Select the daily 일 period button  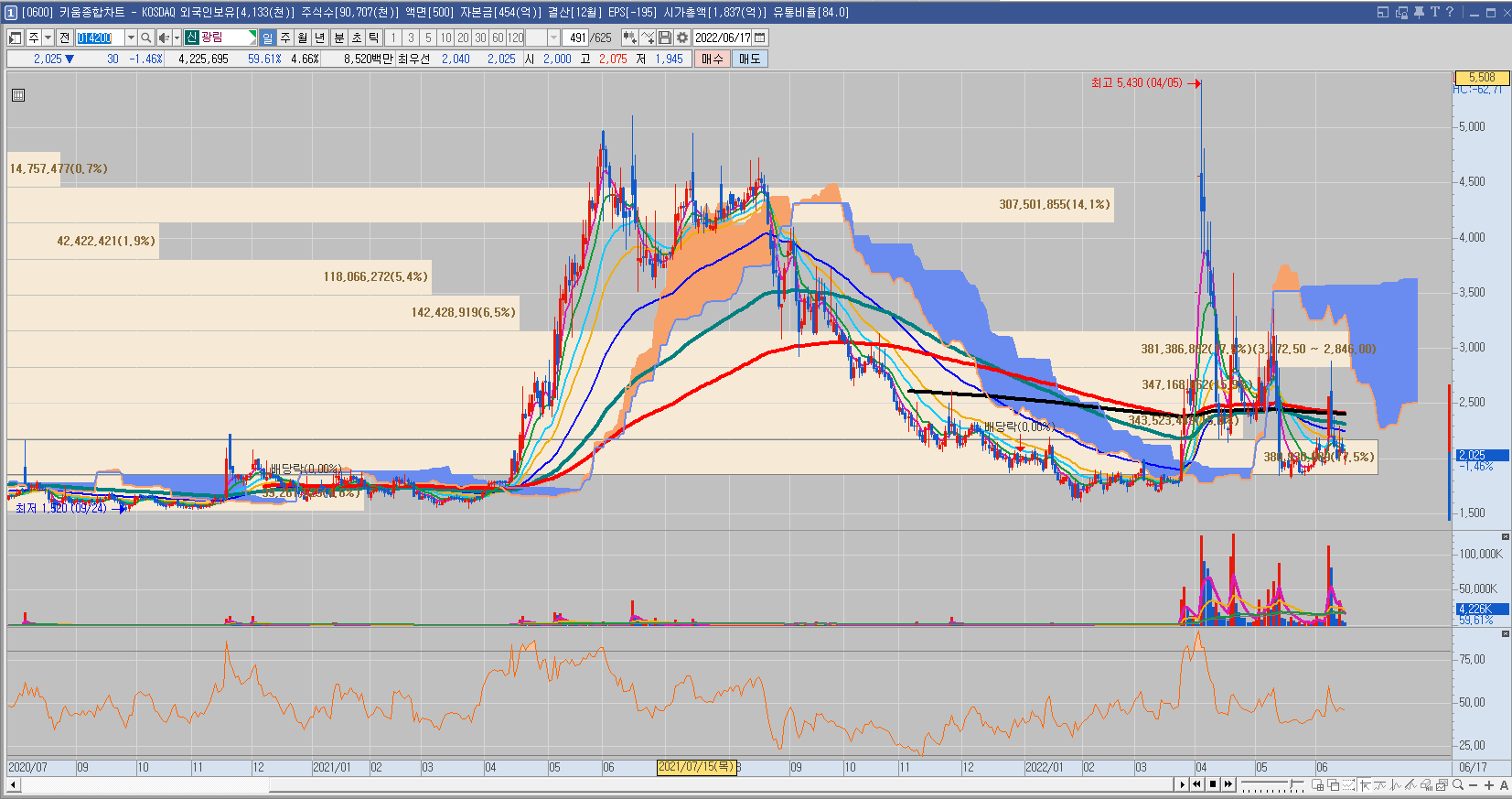[x=267, y=38]
